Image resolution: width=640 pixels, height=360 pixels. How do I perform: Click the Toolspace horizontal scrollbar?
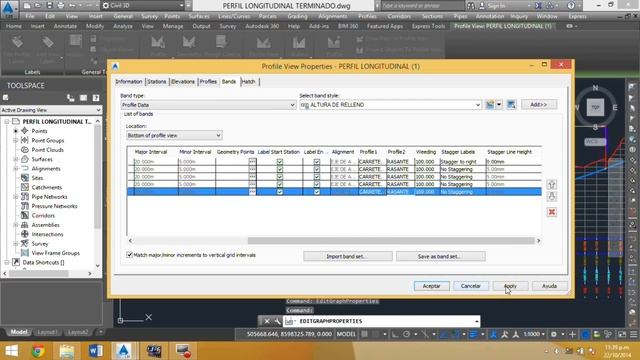pos(39,274)
